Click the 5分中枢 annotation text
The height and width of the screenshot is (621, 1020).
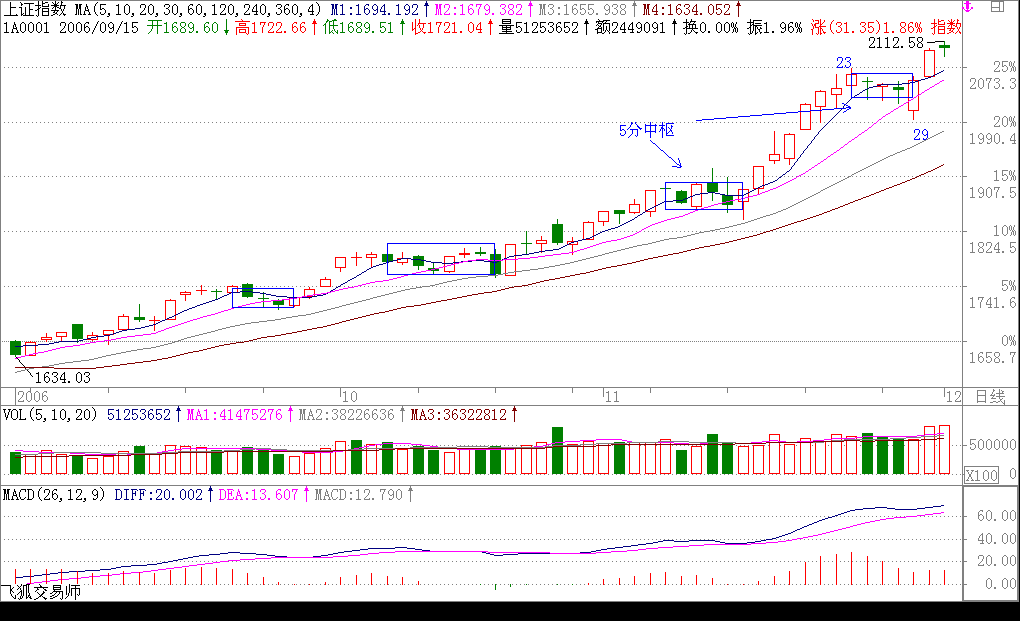click(x=647, y=130)
